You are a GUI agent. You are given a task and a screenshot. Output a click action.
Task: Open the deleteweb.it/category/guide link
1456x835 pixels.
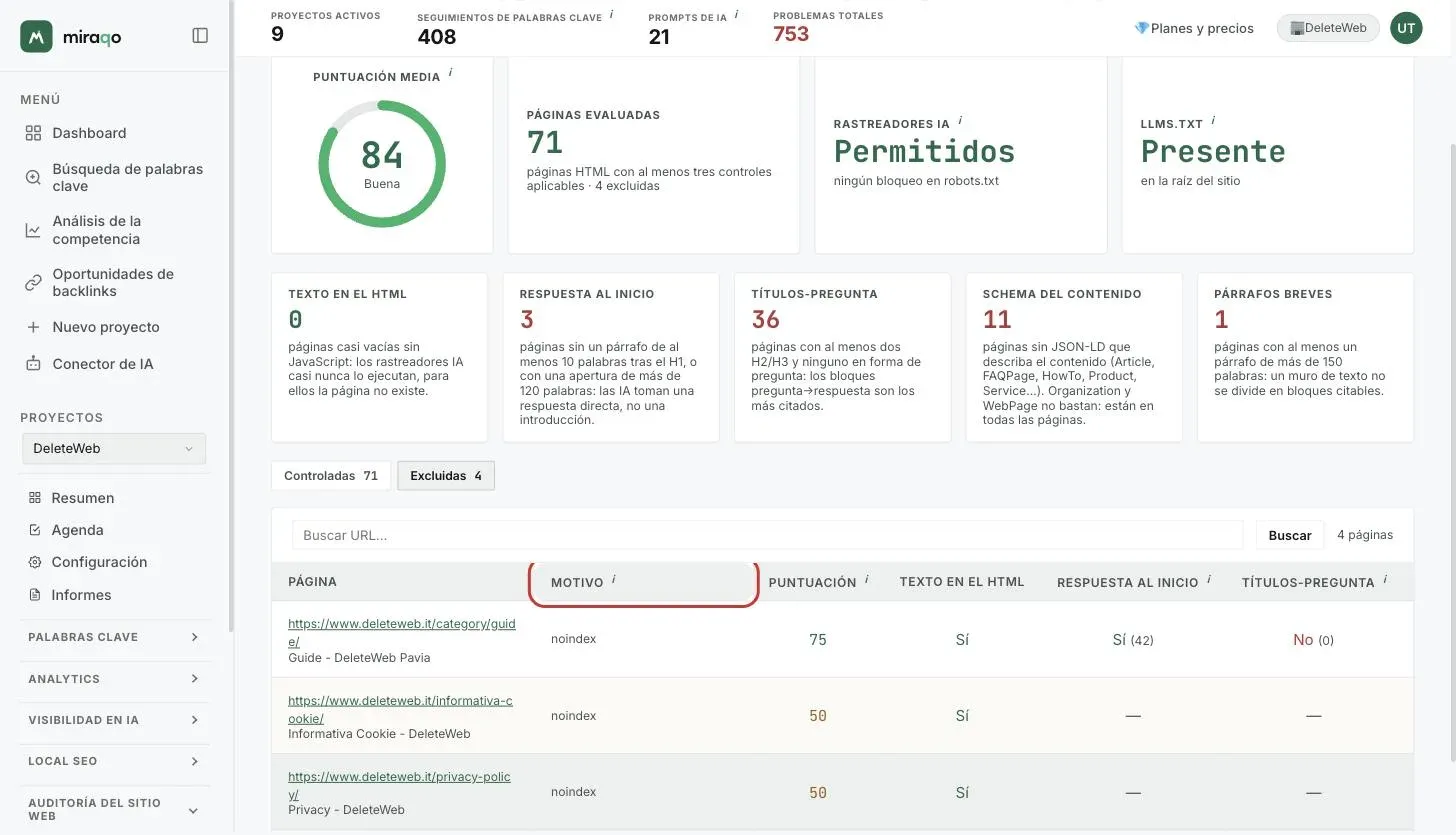click(x=402, y=632)
